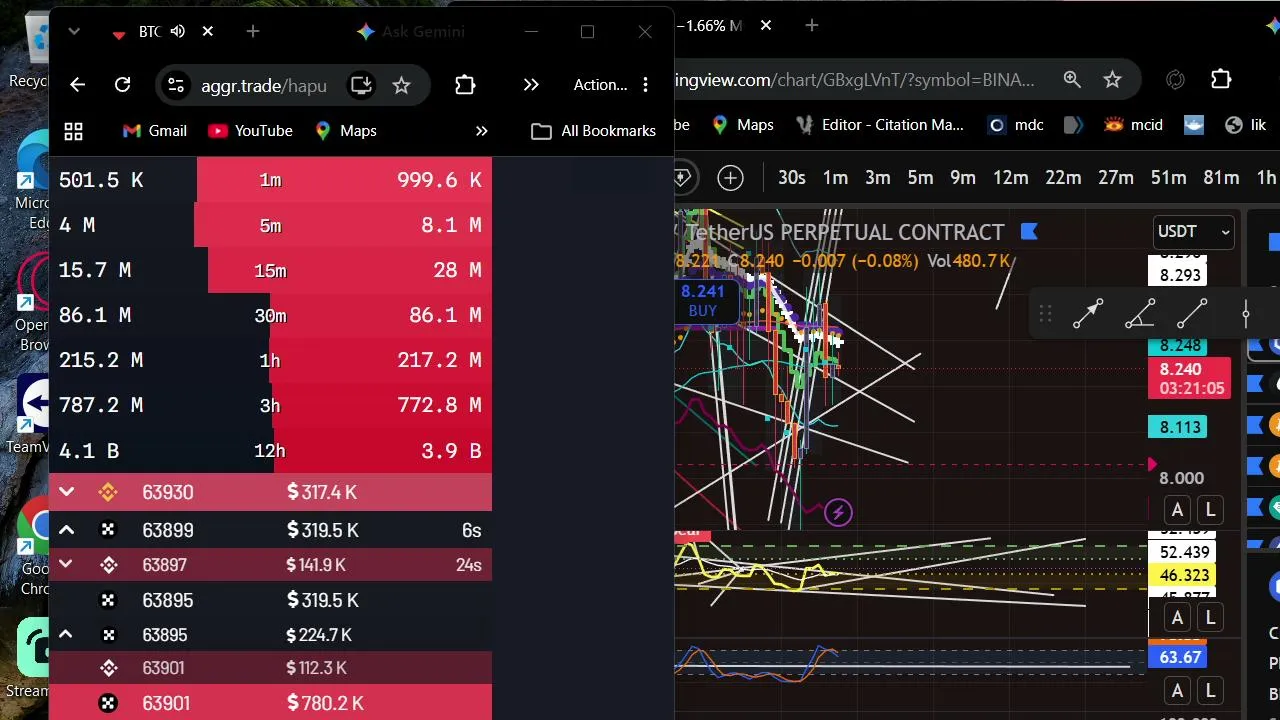Open Extensions puzzle icon in aggr.trade window

coord(465,85)
